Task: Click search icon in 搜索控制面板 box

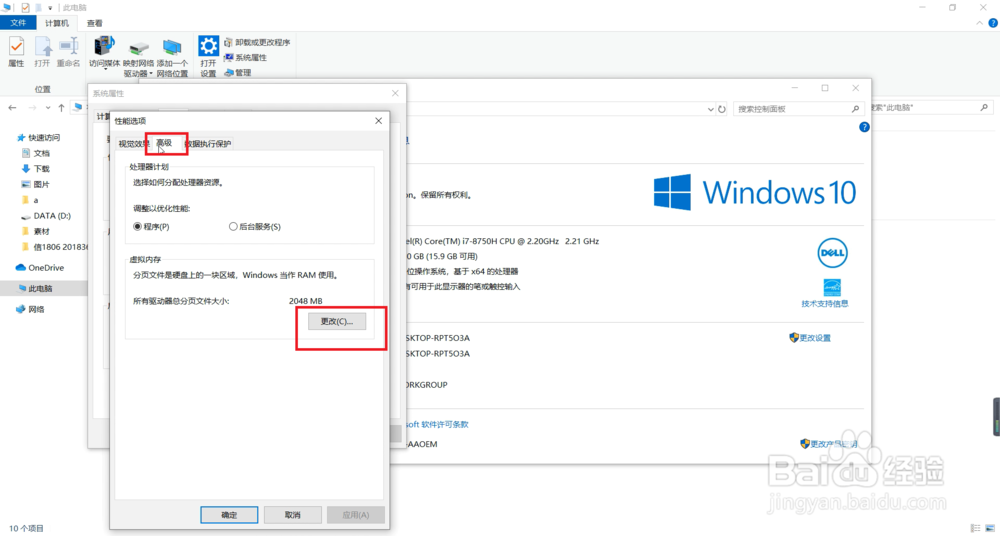Action: tap(855, 109)
